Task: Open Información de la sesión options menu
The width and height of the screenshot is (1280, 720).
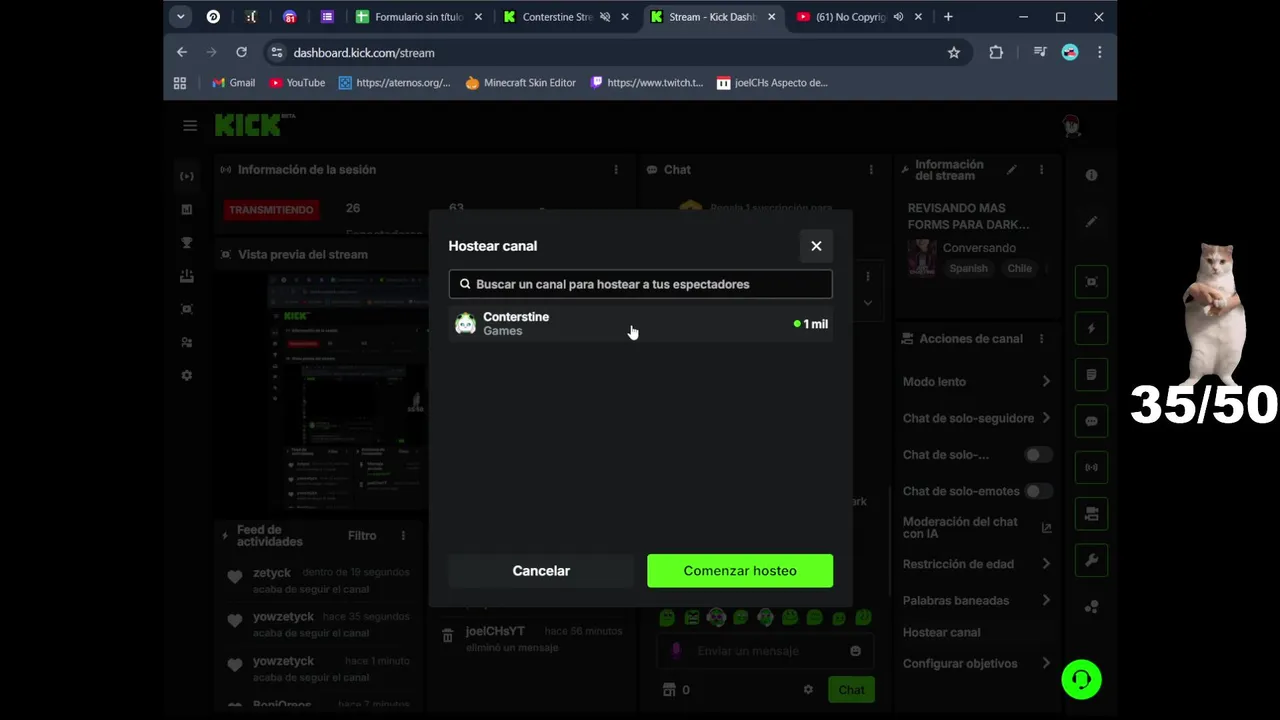Action: tap(616, 170)
